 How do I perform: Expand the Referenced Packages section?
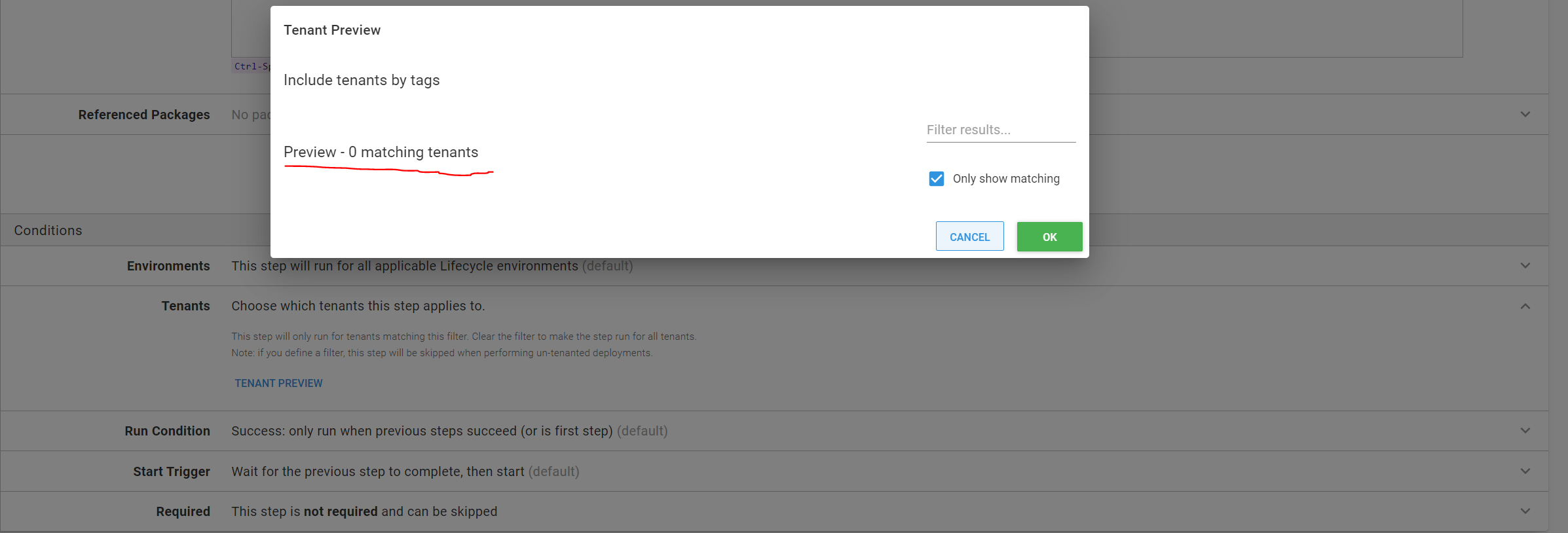[x=1525, y=114]
